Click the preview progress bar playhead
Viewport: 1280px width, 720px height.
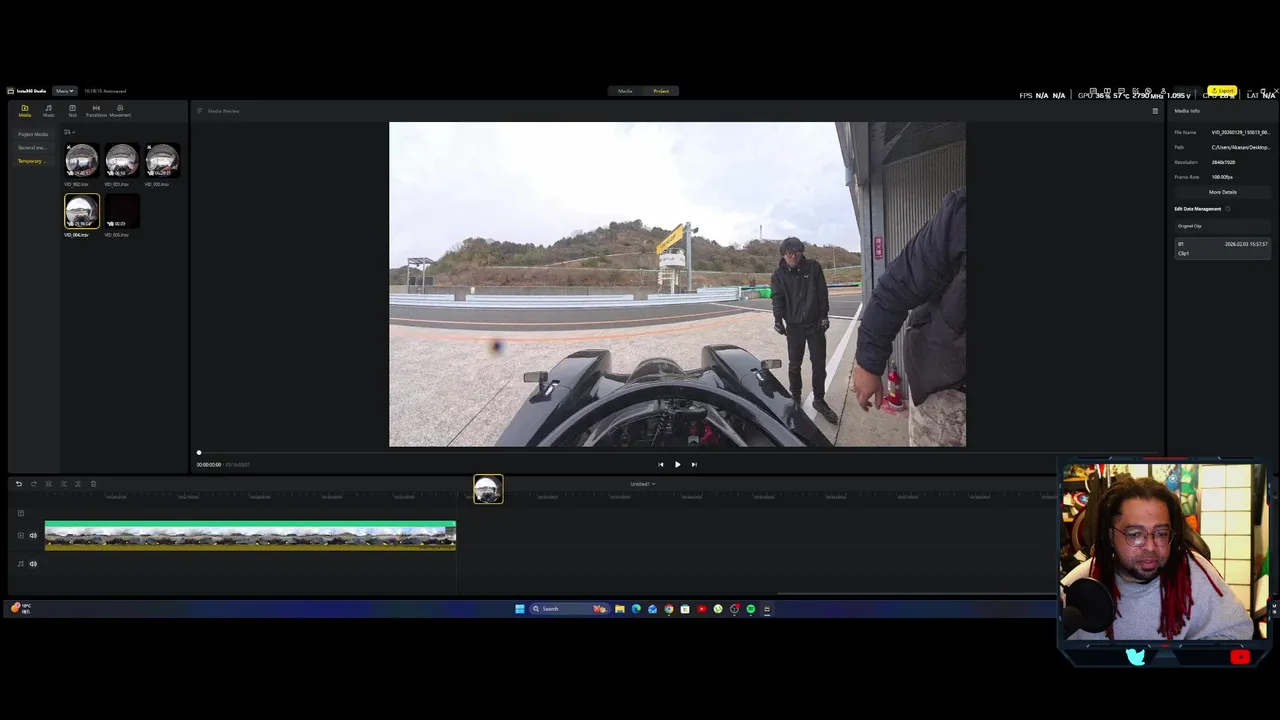tap(199, 453)
